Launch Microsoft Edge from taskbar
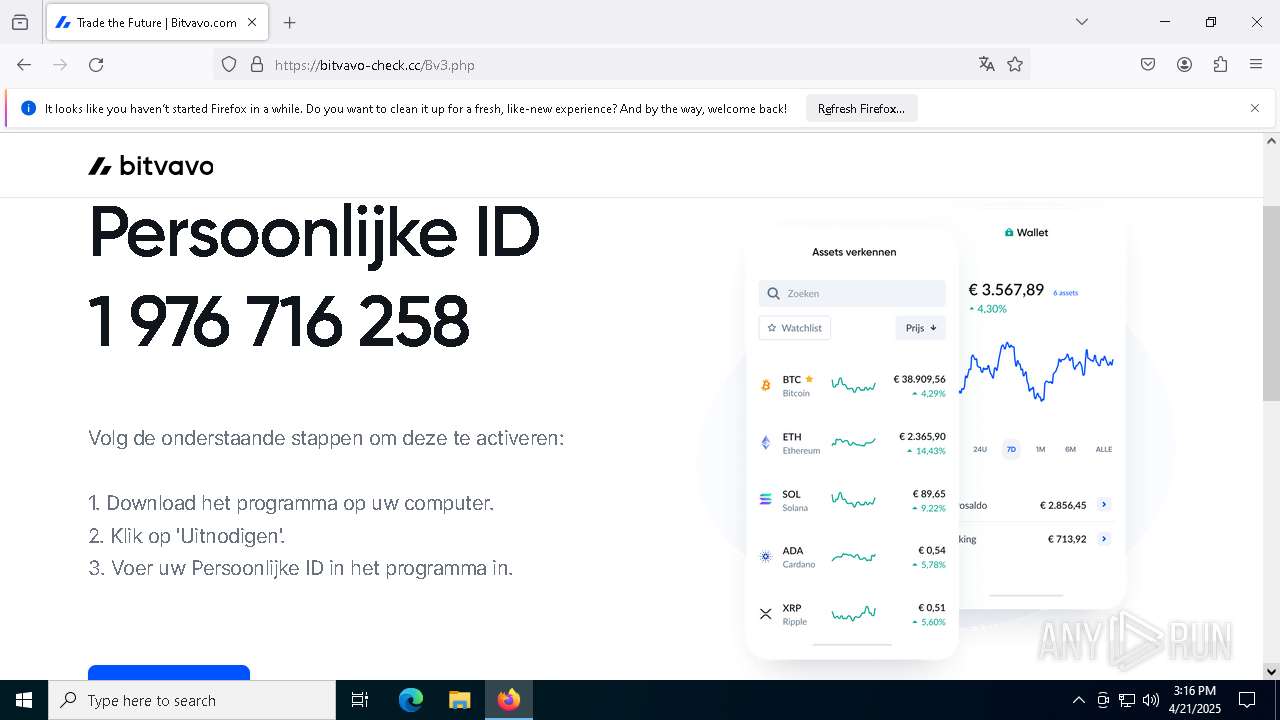This screenshot has height=720, width=1280. (411, 700)
